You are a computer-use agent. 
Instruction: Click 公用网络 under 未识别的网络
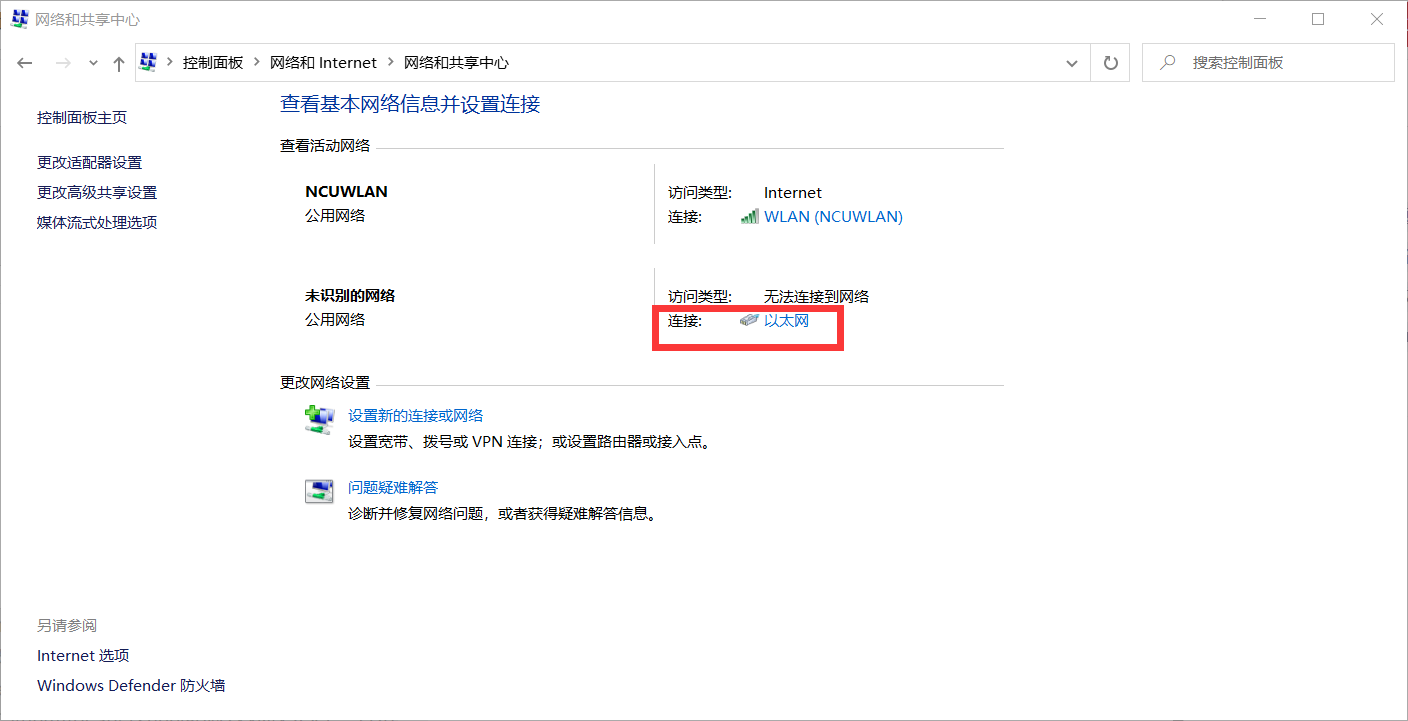point(335,319)
